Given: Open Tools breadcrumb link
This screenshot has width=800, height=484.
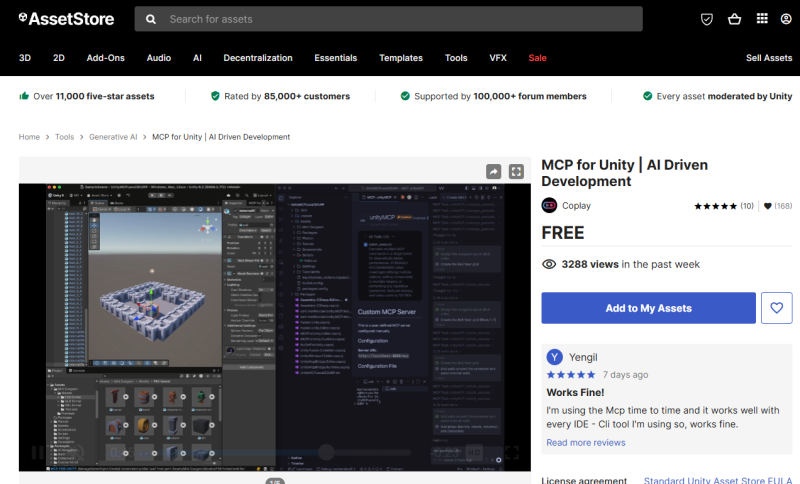Looking at the screenshot, I should pos(64,137).
